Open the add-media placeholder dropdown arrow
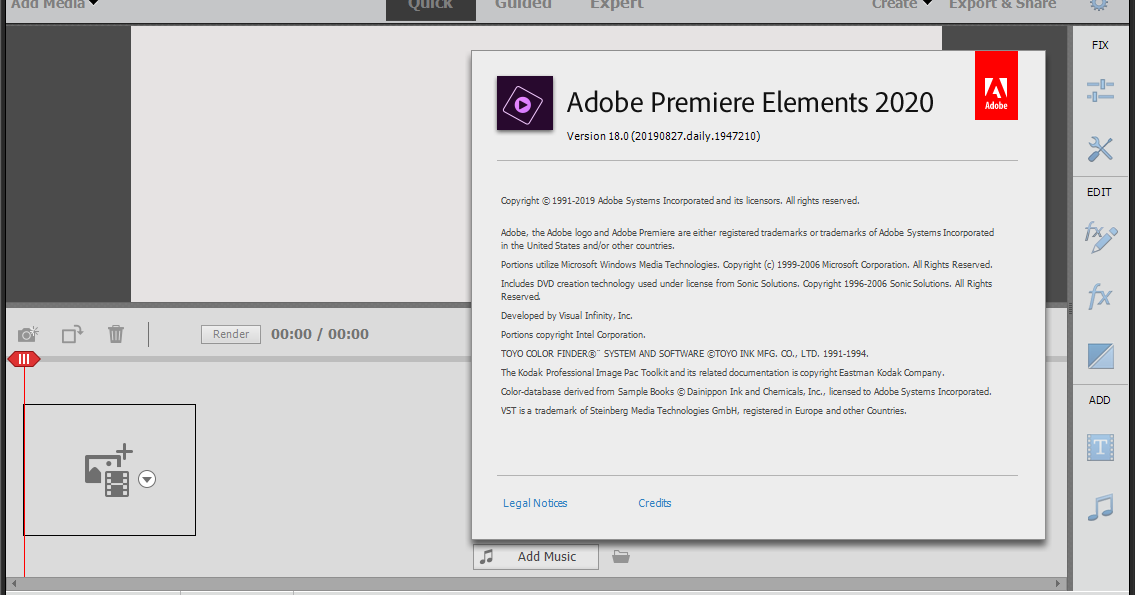1135x595 pixels. (147, 479)
